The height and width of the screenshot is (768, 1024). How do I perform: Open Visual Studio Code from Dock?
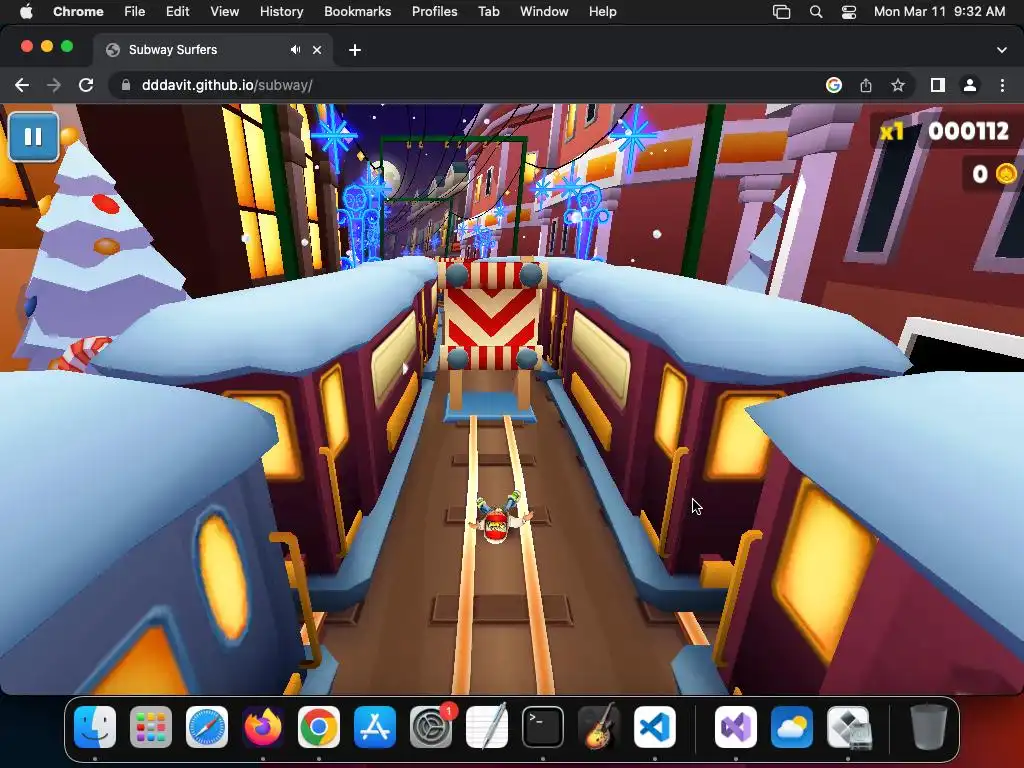click(x=654, y=726)
